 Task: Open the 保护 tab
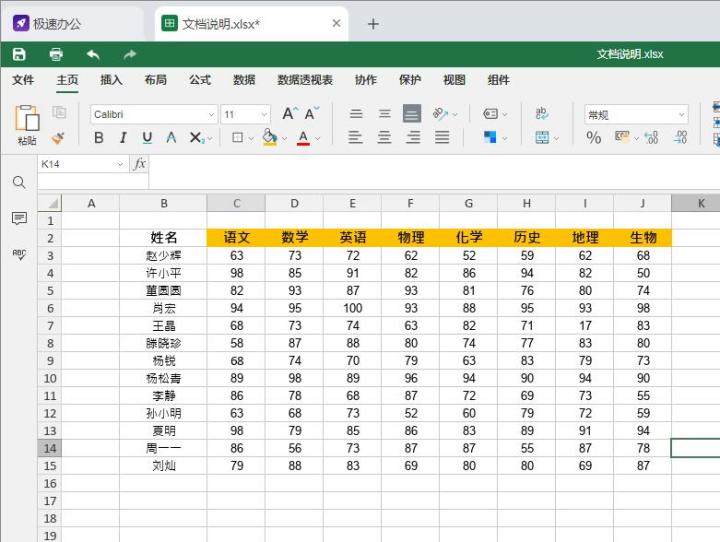click(x=410, y=80)
